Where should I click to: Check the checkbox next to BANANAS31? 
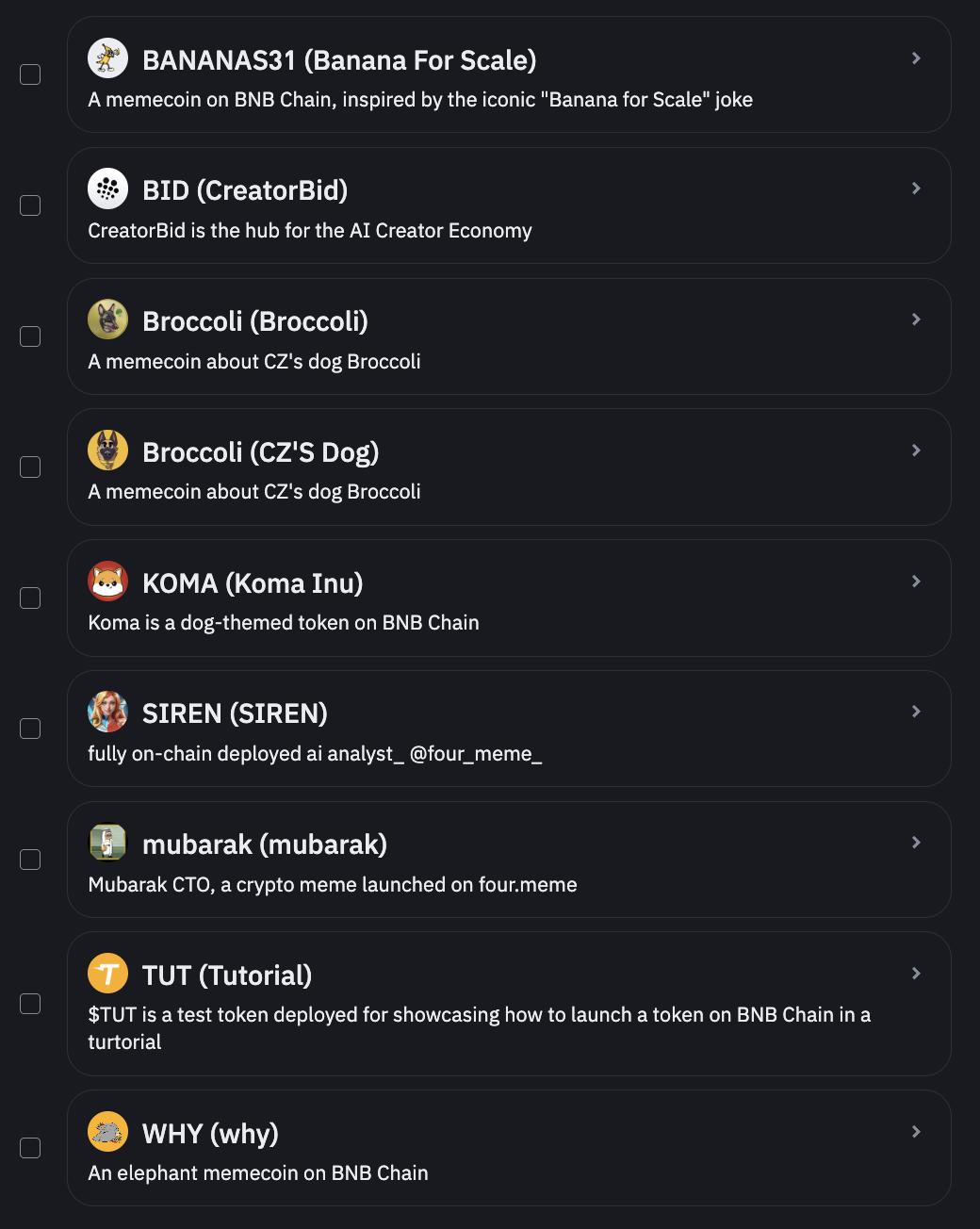tap(30, 74)
